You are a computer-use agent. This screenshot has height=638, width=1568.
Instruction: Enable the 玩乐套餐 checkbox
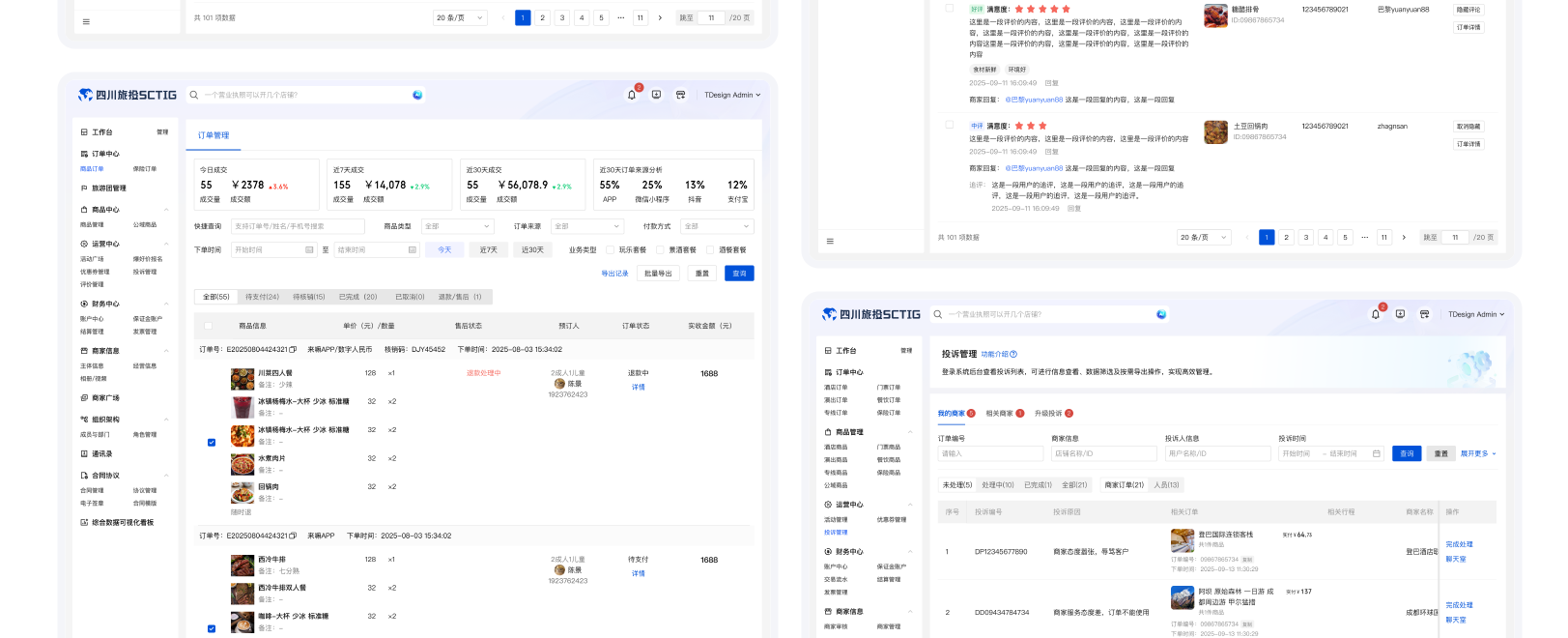[611, 250]
